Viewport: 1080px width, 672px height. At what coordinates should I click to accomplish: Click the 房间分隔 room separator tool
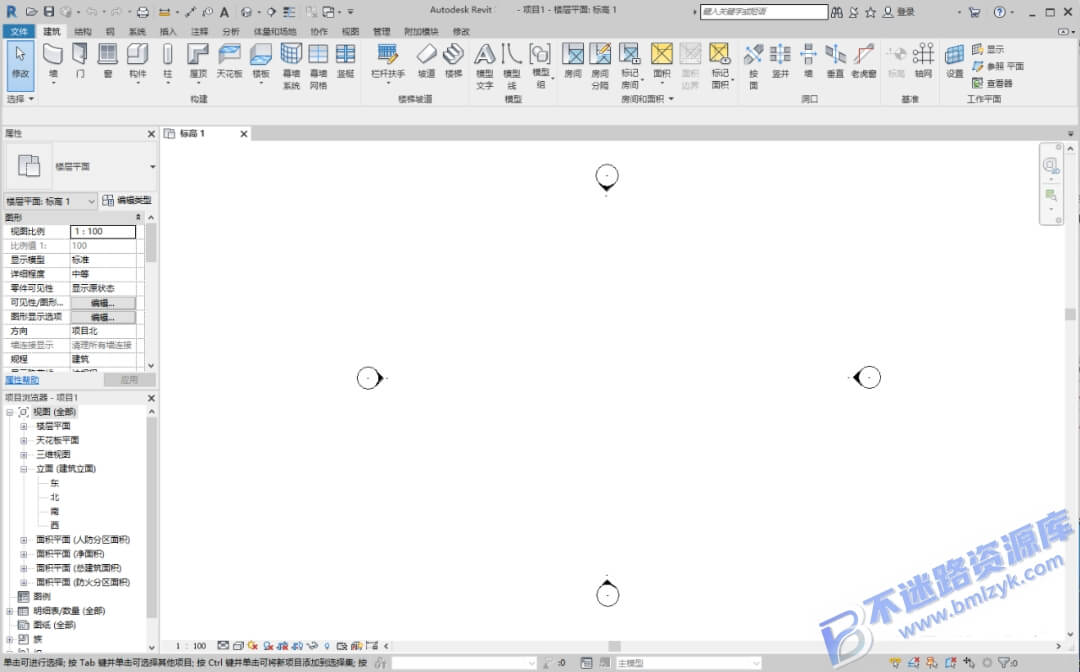coord(600,66)
